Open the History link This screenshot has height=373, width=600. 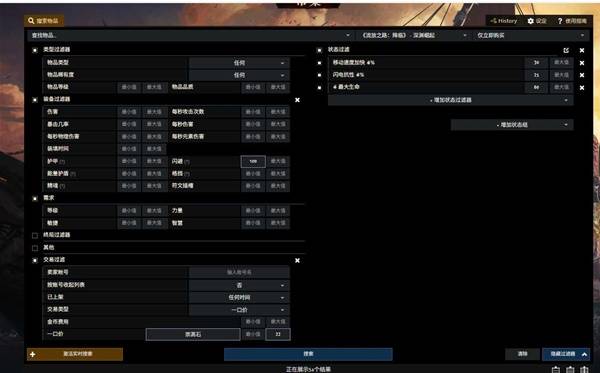pos(504,21)
